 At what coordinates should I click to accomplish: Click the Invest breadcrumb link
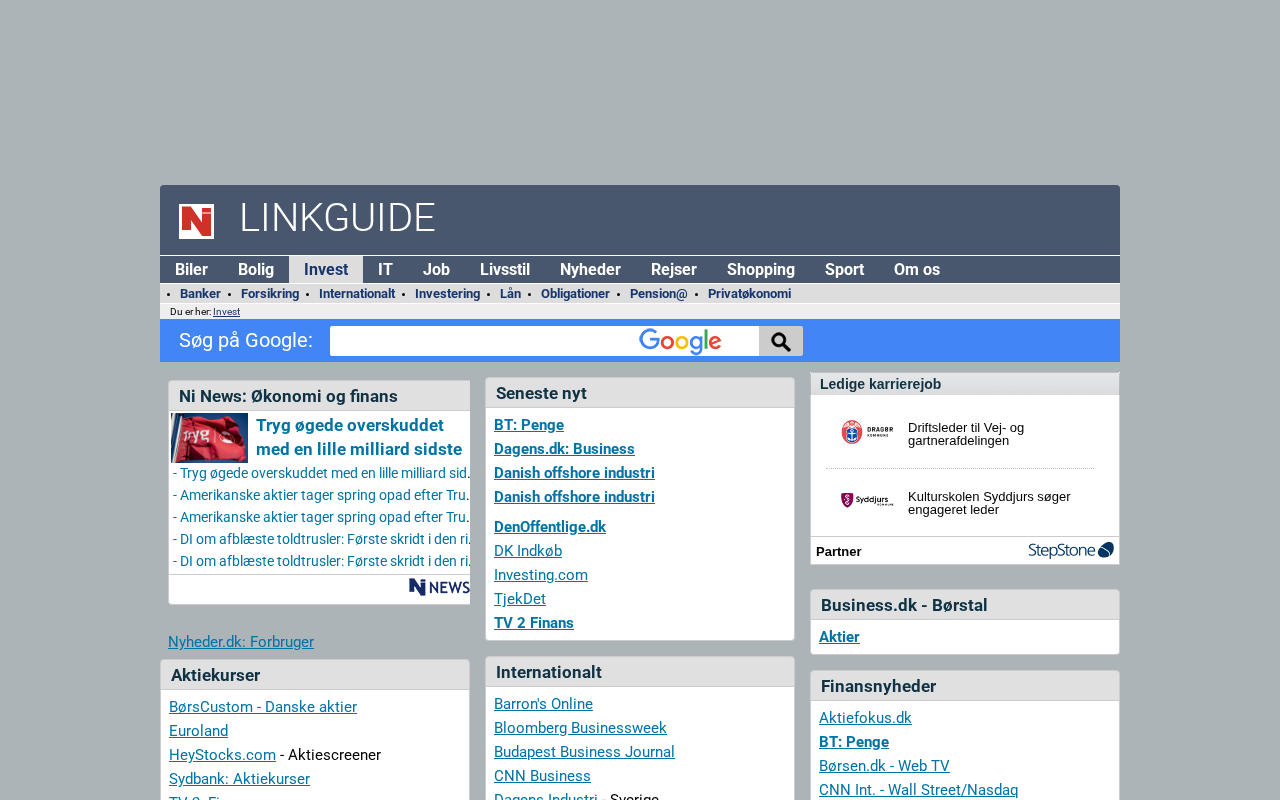point(226,312)
